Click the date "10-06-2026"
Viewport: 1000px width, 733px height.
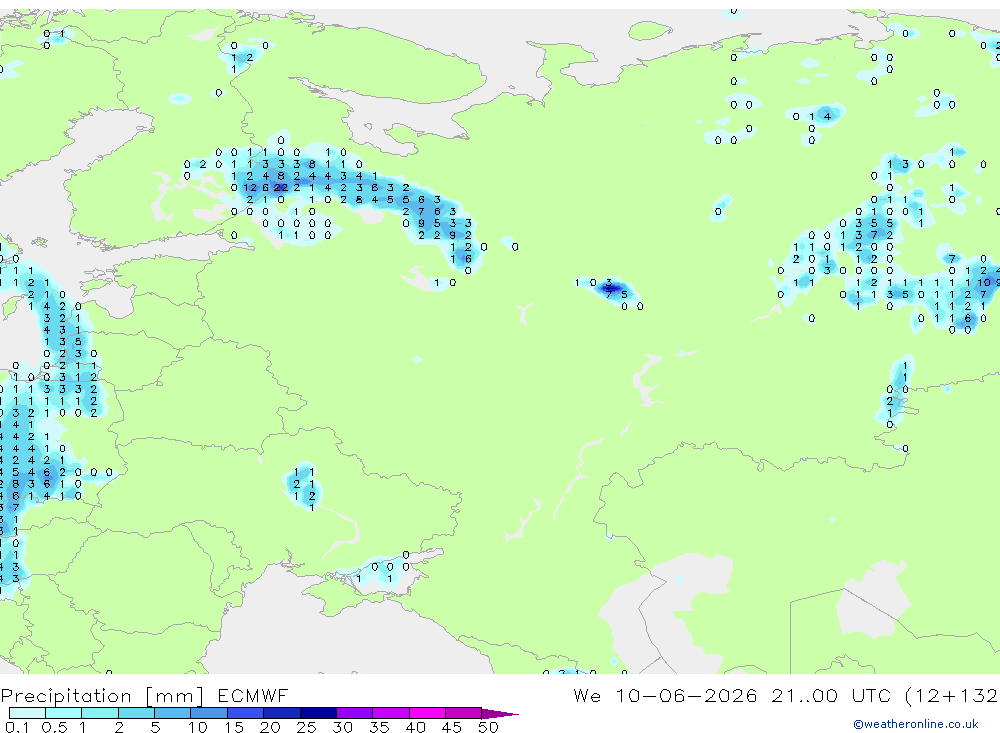click(686, 695)
